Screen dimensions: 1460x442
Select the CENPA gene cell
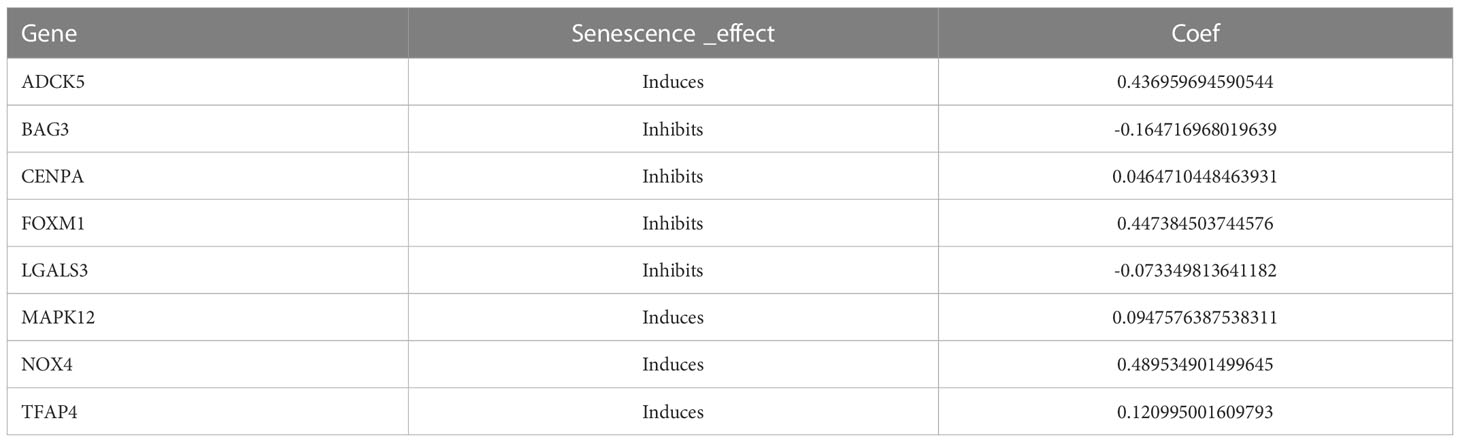[48, 176]
